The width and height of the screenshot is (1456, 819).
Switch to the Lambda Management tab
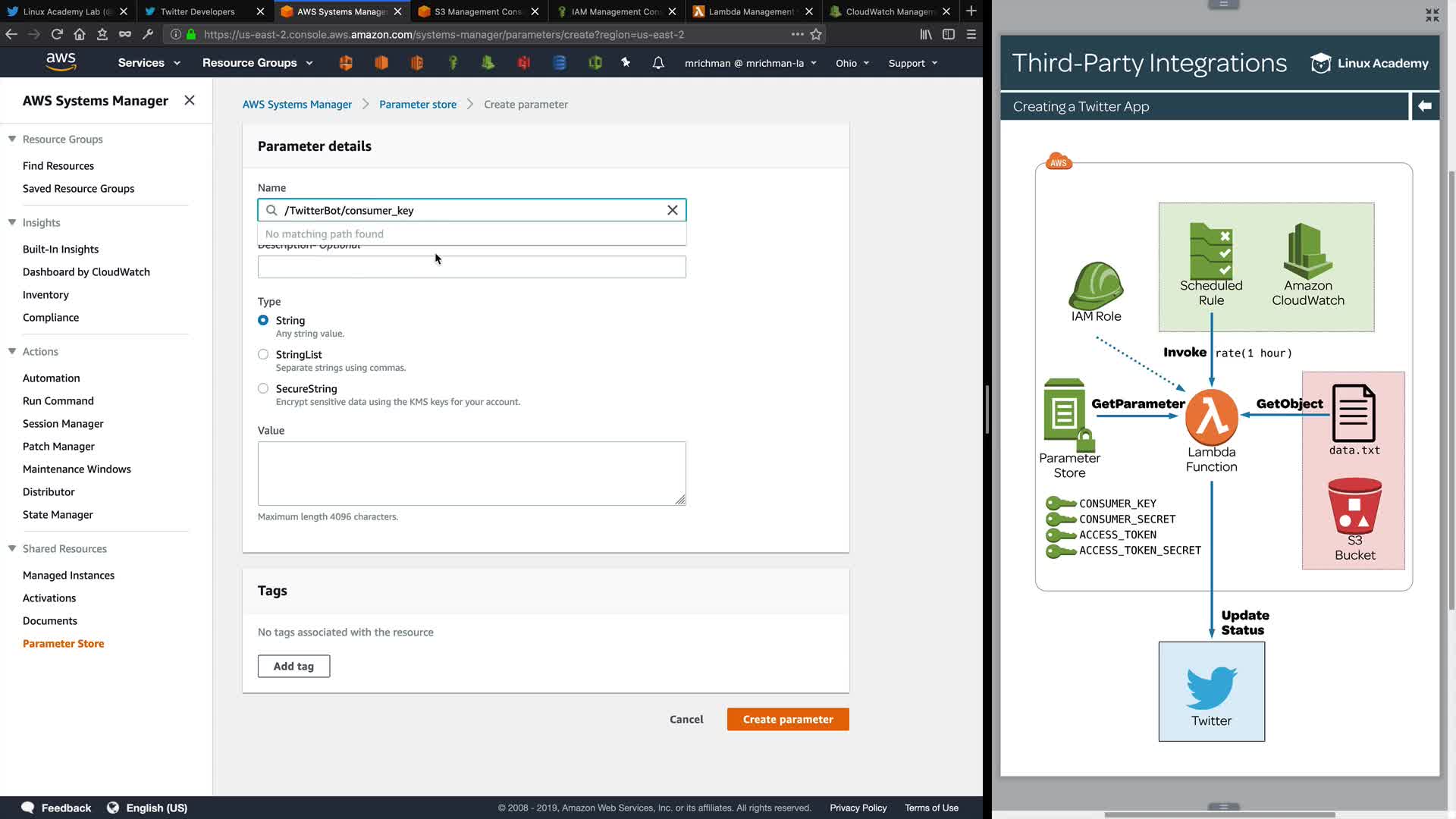[750, 11]
